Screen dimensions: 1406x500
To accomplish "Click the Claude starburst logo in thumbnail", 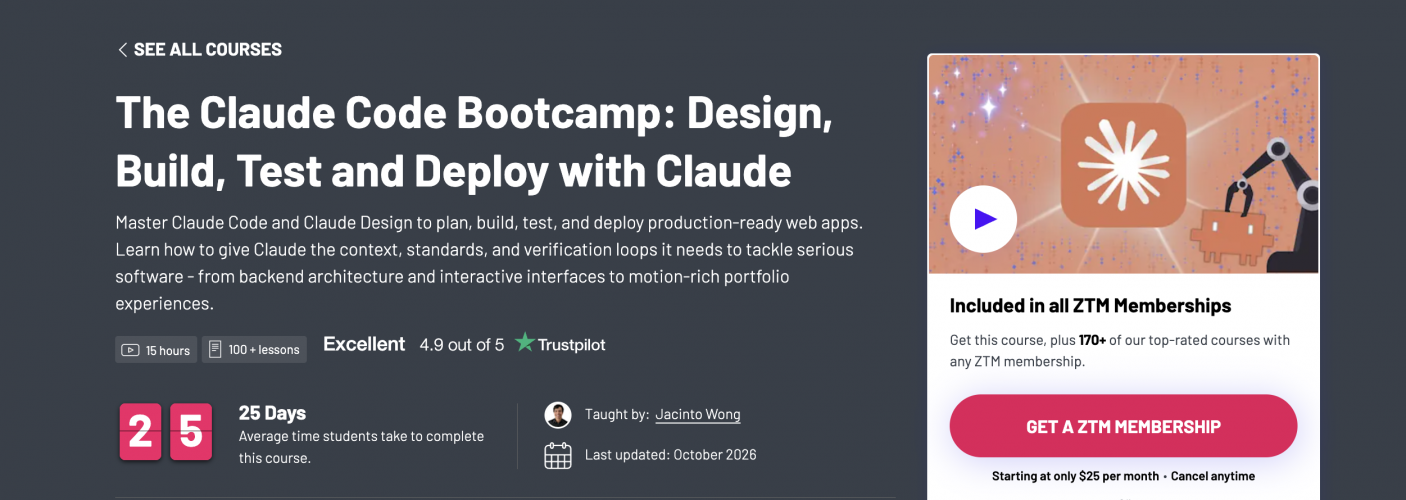I will (x=1123, y=164).
